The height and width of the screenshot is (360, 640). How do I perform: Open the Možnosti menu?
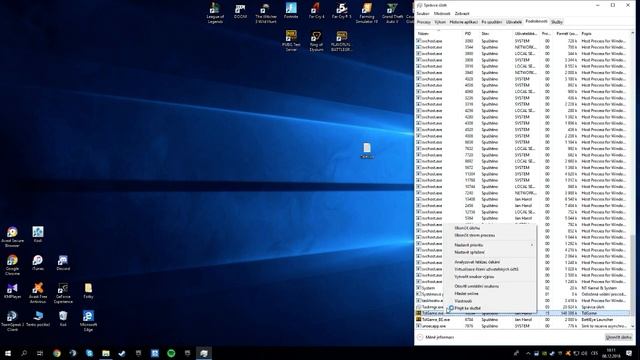tap(442, 13)
